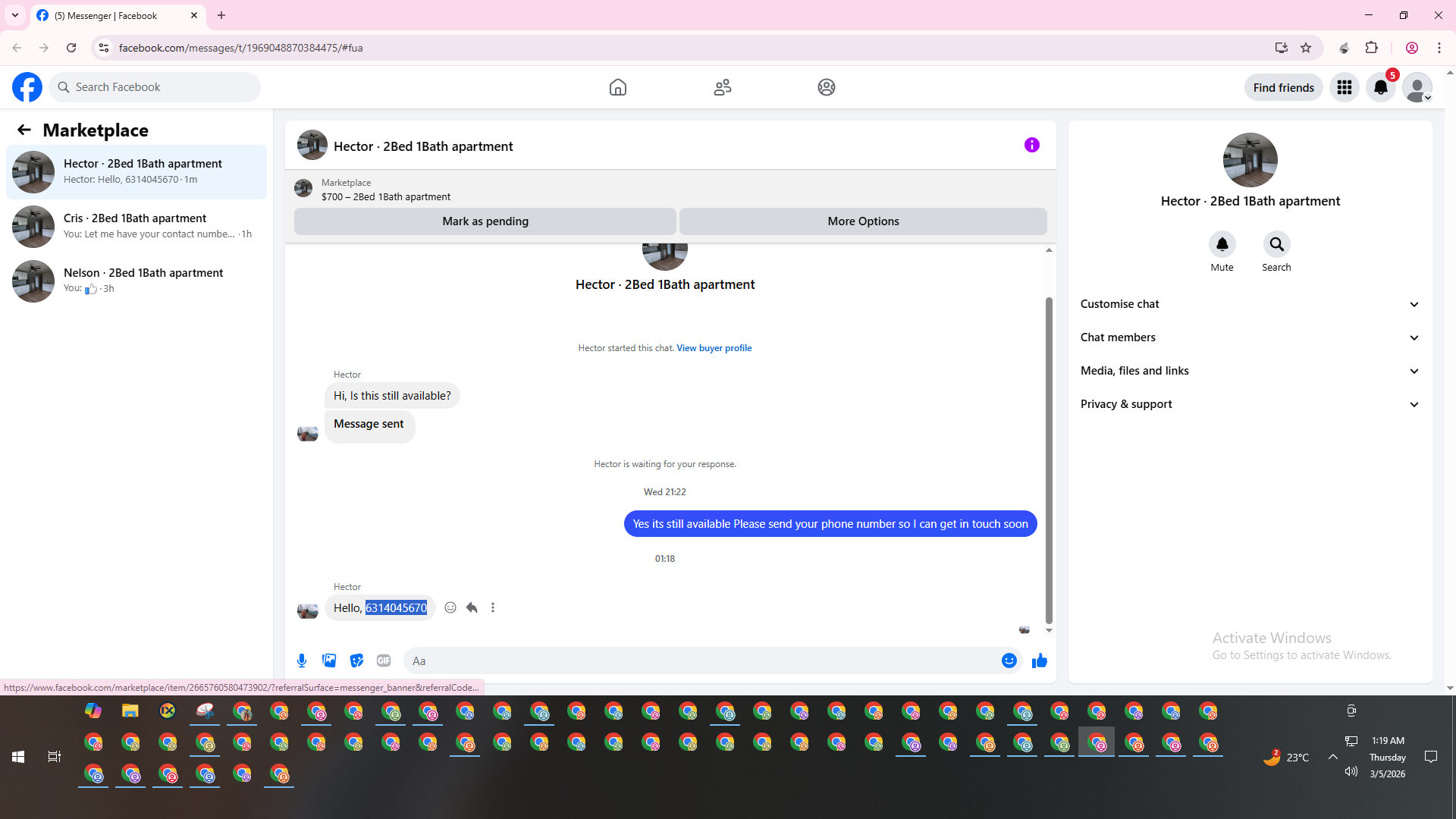1456x819 pixels.
Task: Reply to Hector's phone number message
Action: [472, 607]
